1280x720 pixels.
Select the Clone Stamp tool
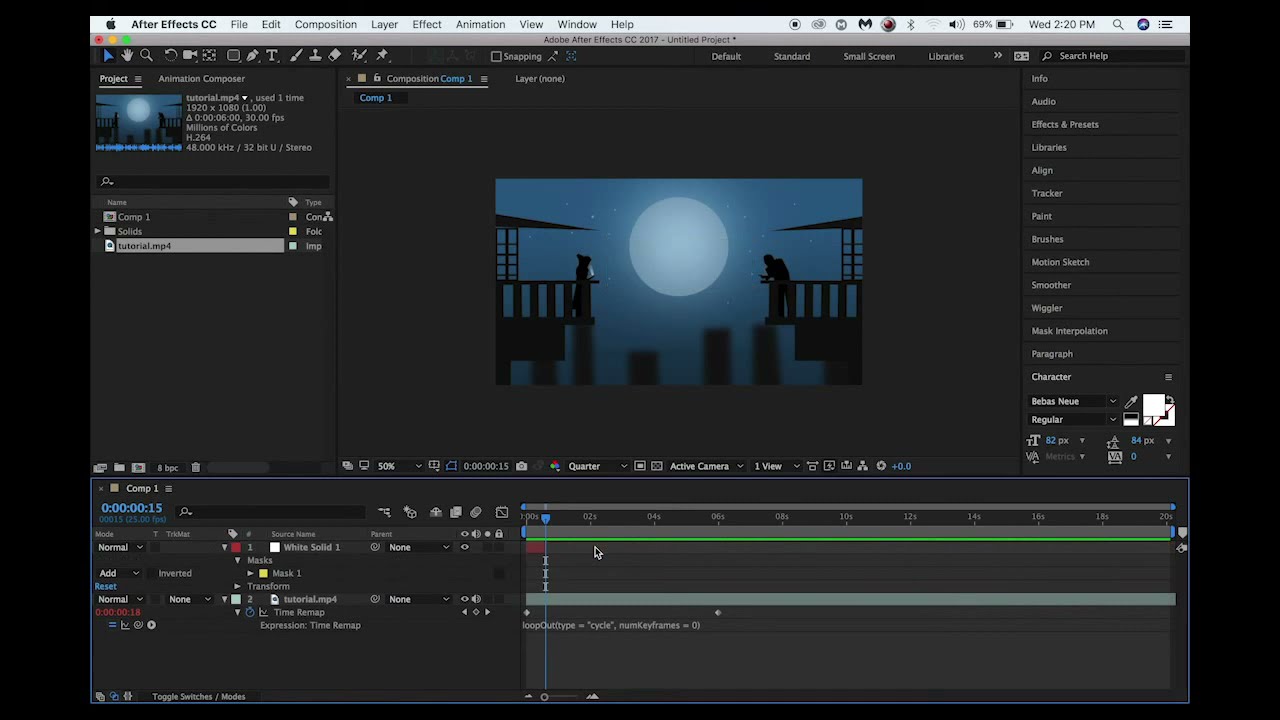pyautogui.click(x=315, y=56)
